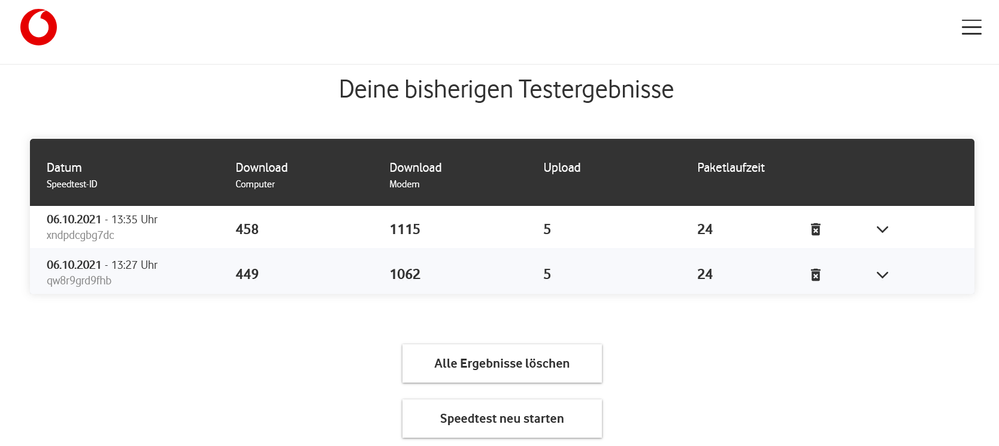Expand details of the 13:27 Uhr result
The width and height of the screenshot is (999, 446).
point(882,274)
